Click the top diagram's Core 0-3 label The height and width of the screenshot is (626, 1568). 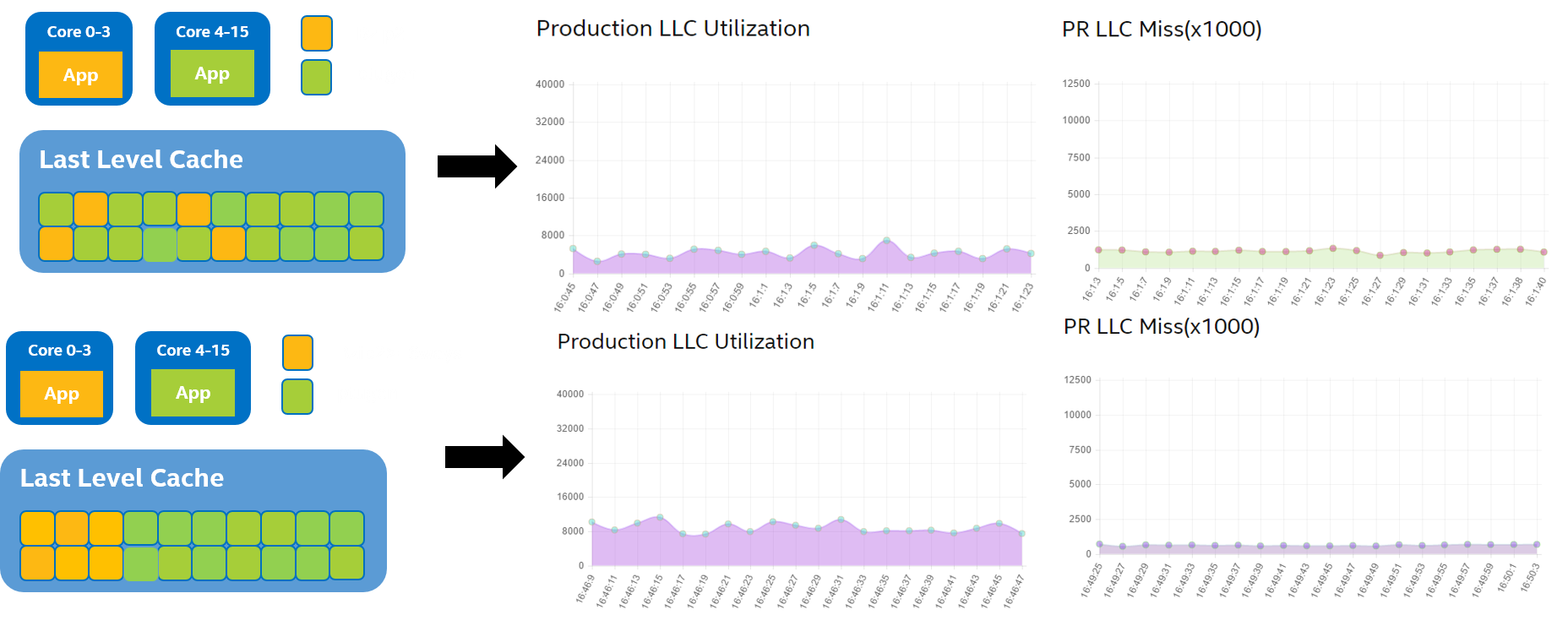tap(79, 32)
